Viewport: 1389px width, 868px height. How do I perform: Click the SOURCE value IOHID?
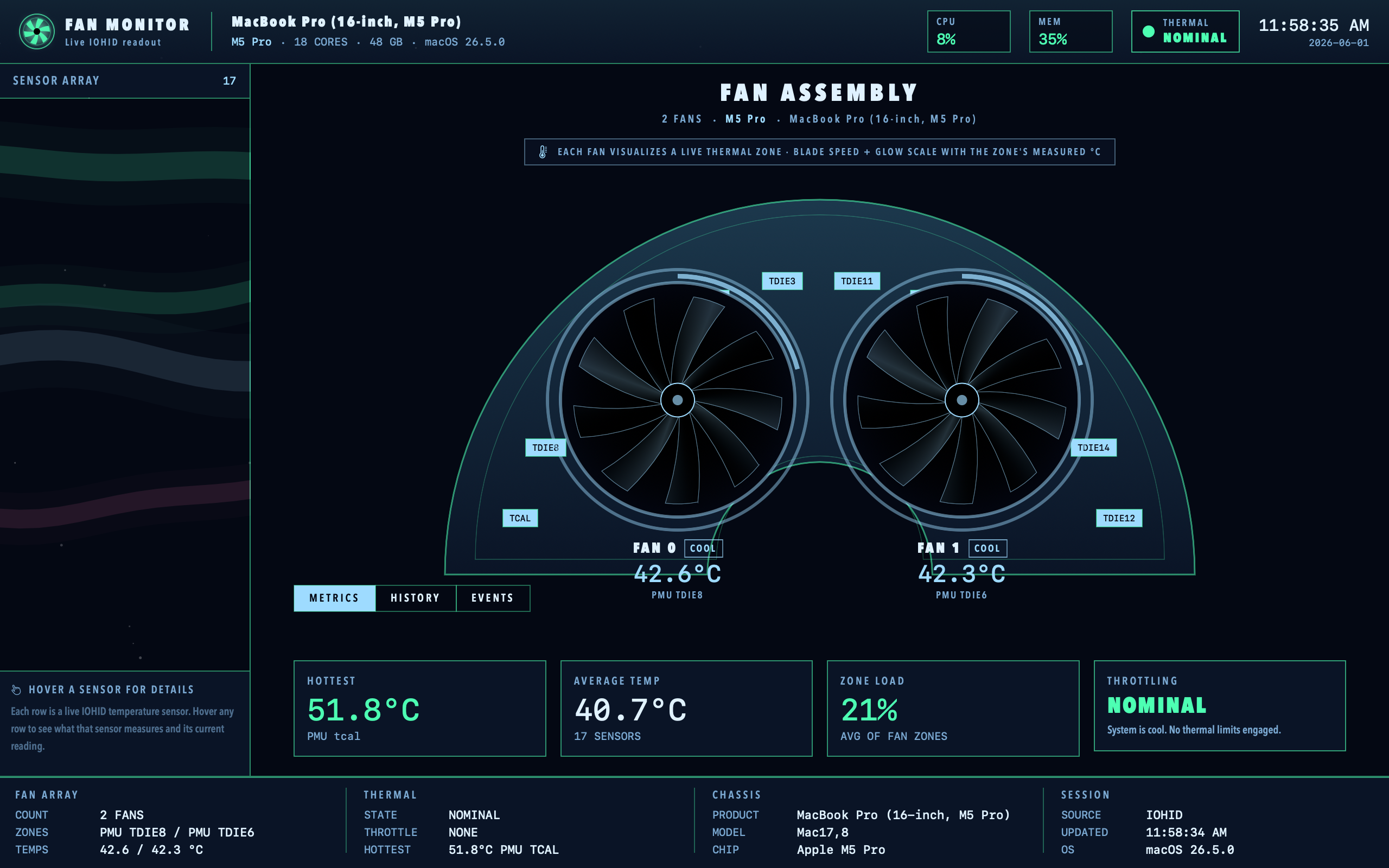1164,815
